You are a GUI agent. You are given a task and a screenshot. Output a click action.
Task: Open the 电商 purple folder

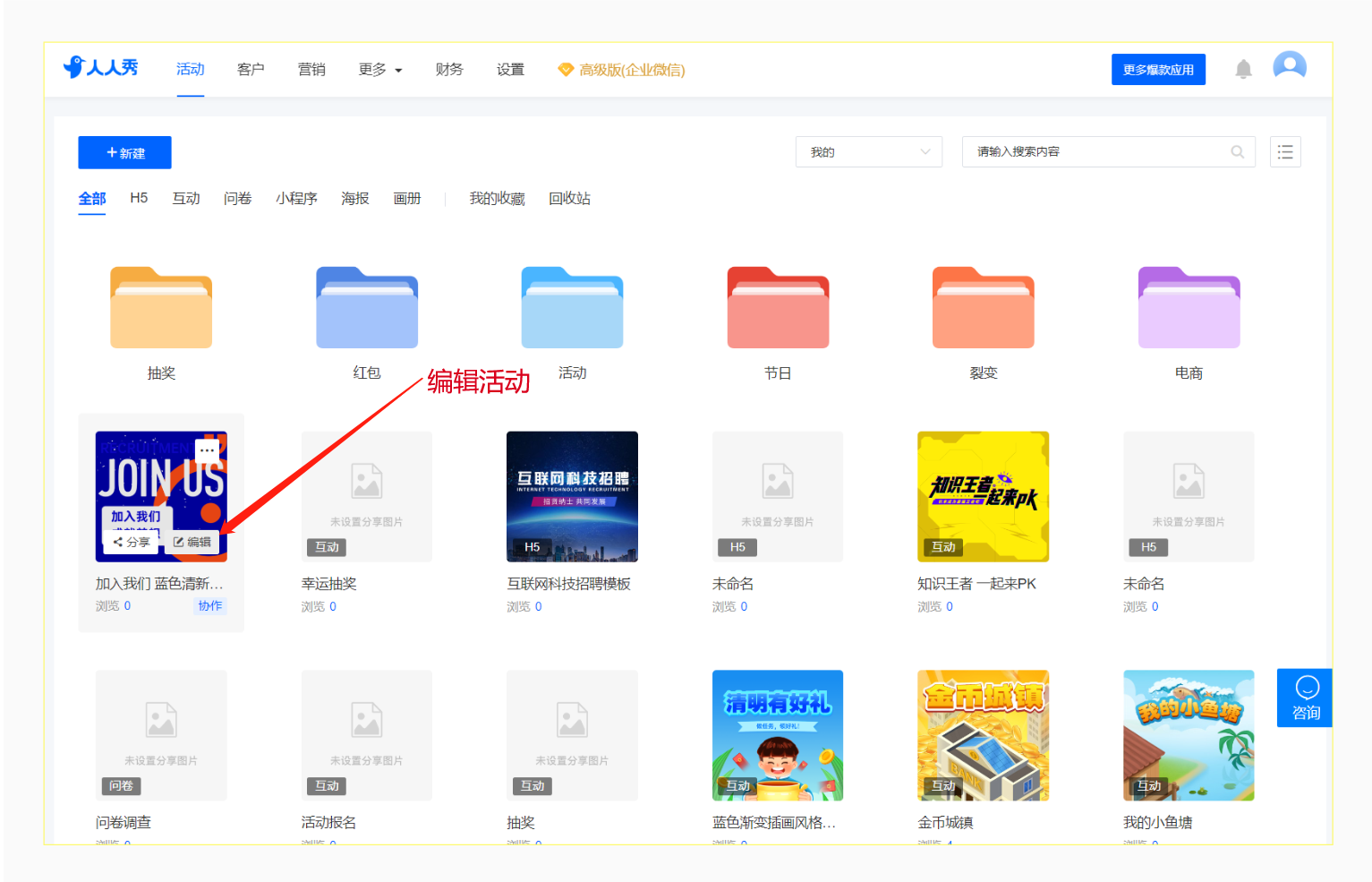tap(1189, 307)
